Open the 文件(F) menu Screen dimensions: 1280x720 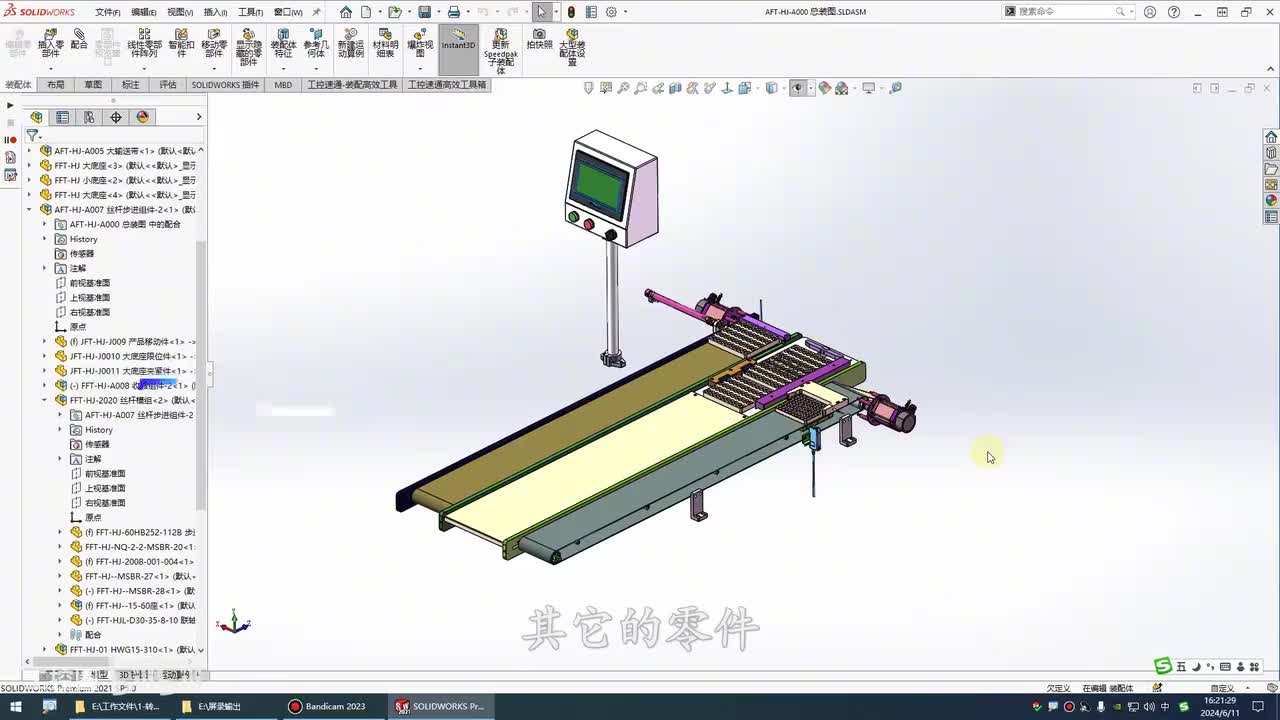108,12
